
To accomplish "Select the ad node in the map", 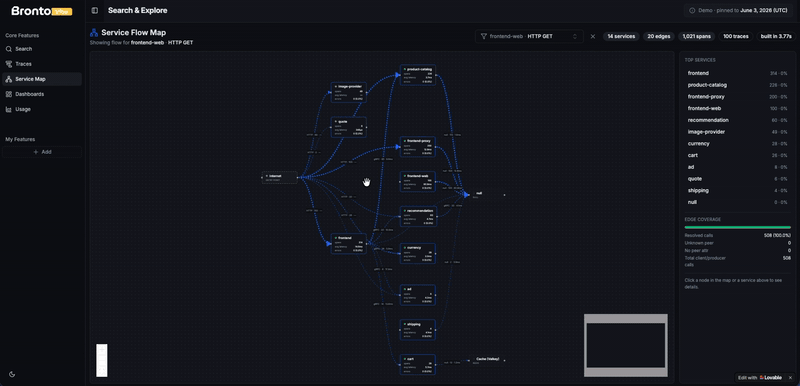I will coord(418,295).
